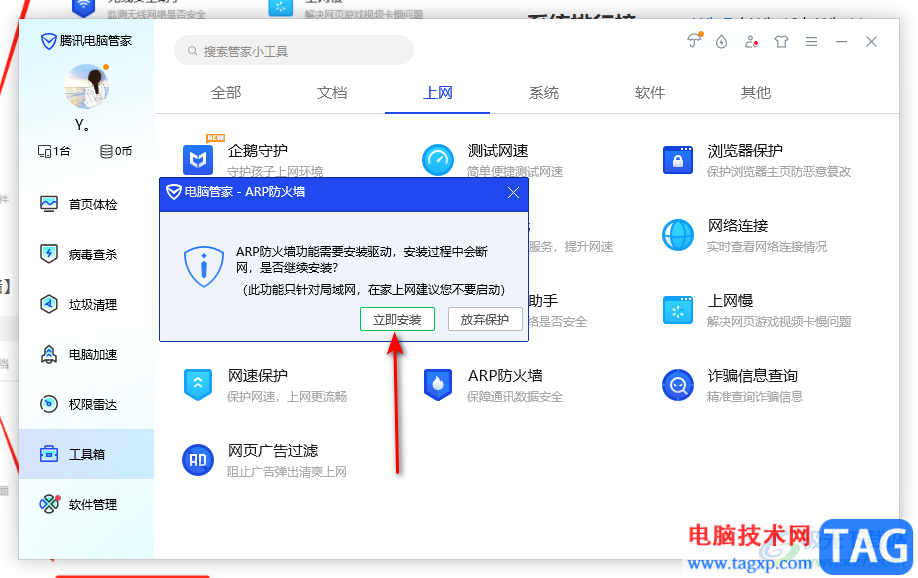Open 病毒查杀 in the sidebar

pos(86,254)
